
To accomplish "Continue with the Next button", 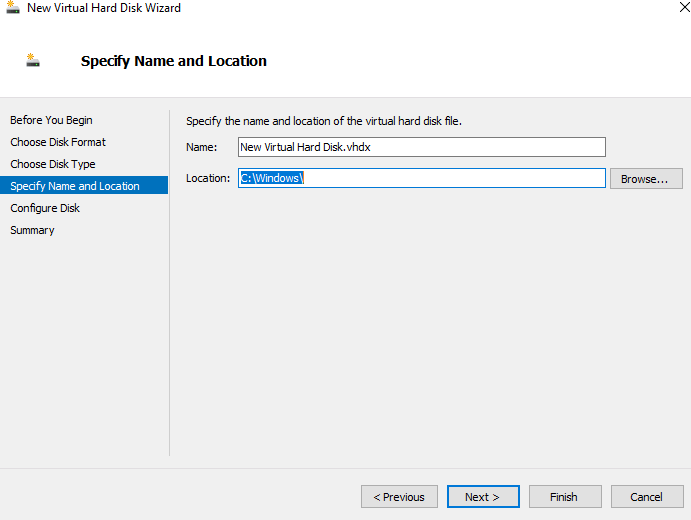I will [x=483, y=497].
